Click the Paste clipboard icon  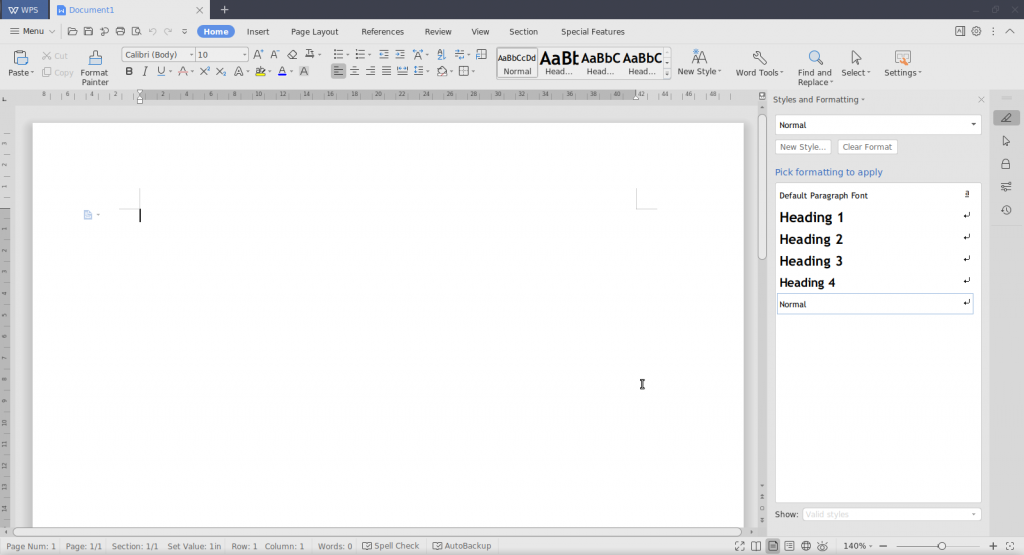20,57
